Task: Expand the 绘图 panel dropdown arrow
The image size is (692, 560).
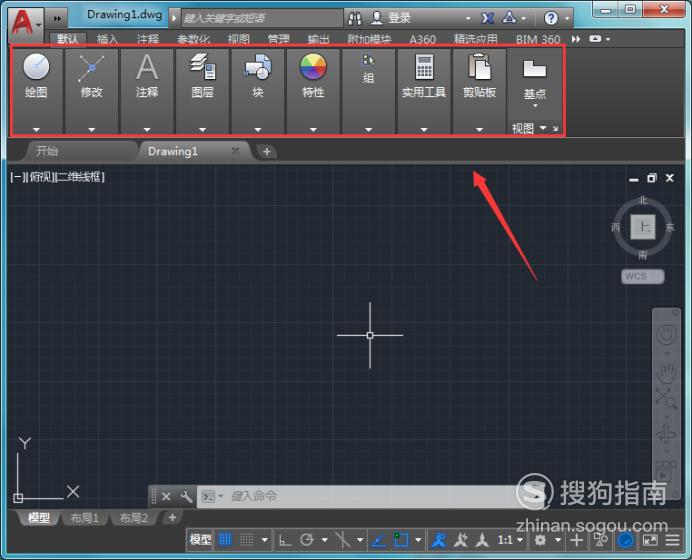Action: tap(36, 130)
